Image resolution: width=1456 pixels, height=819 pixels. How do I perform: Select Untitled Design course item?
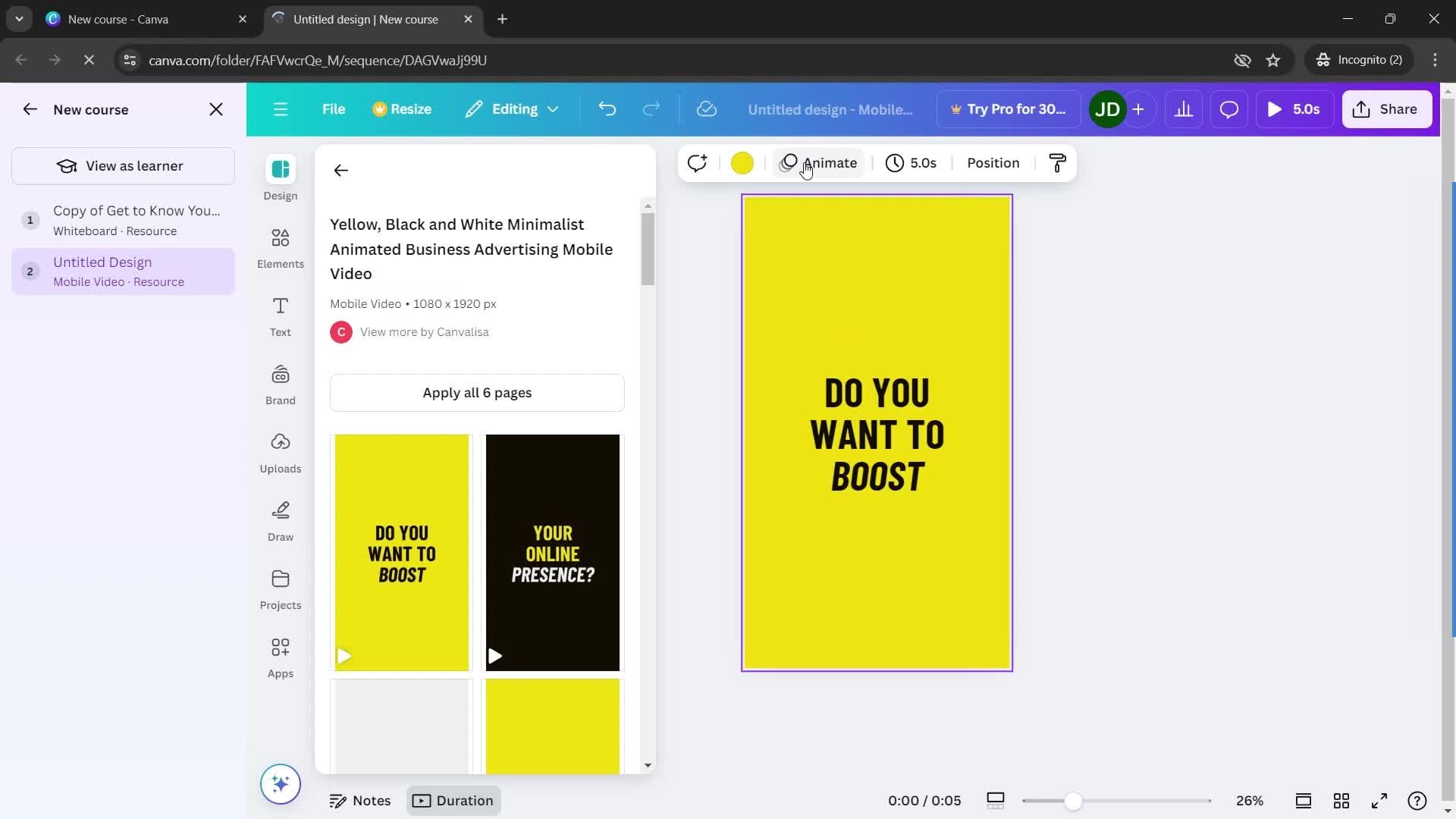[x=123, y=271]
